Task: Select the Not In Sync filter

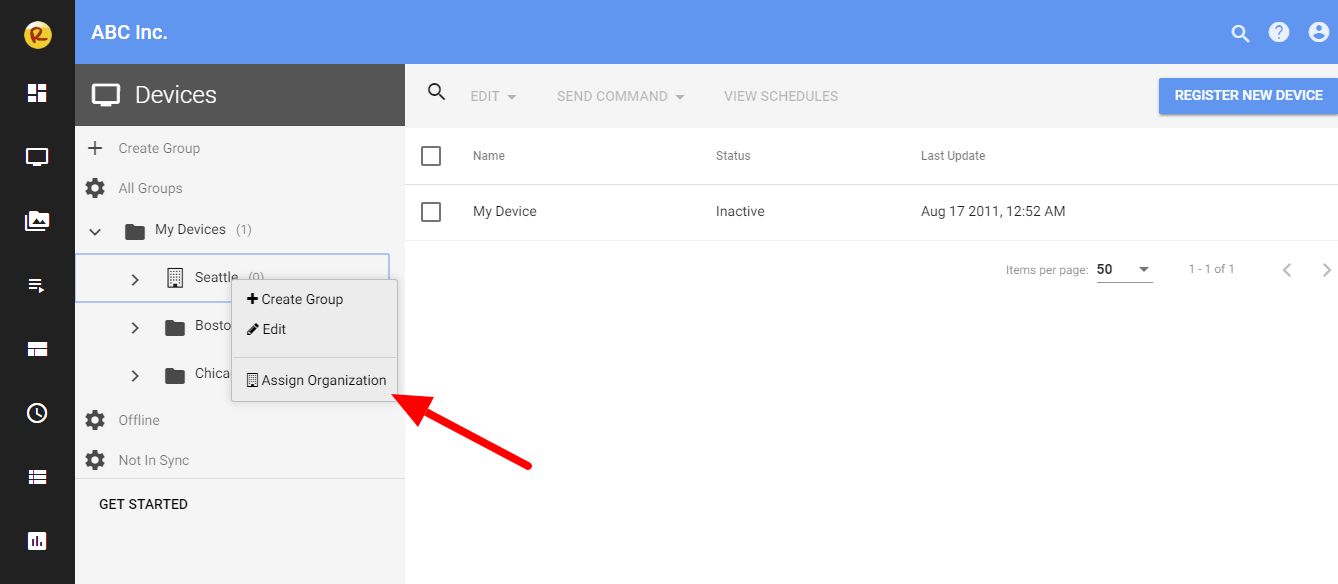Action: [x=153, y=460]
